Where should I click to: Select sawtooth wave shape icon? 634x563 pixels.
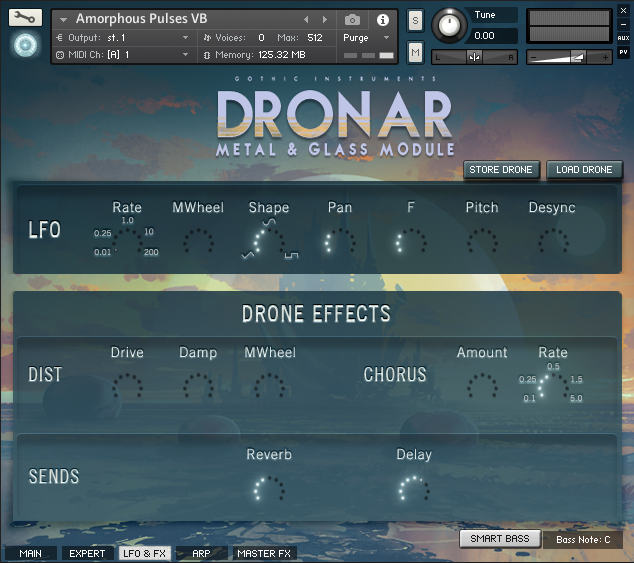coord(247,255)
